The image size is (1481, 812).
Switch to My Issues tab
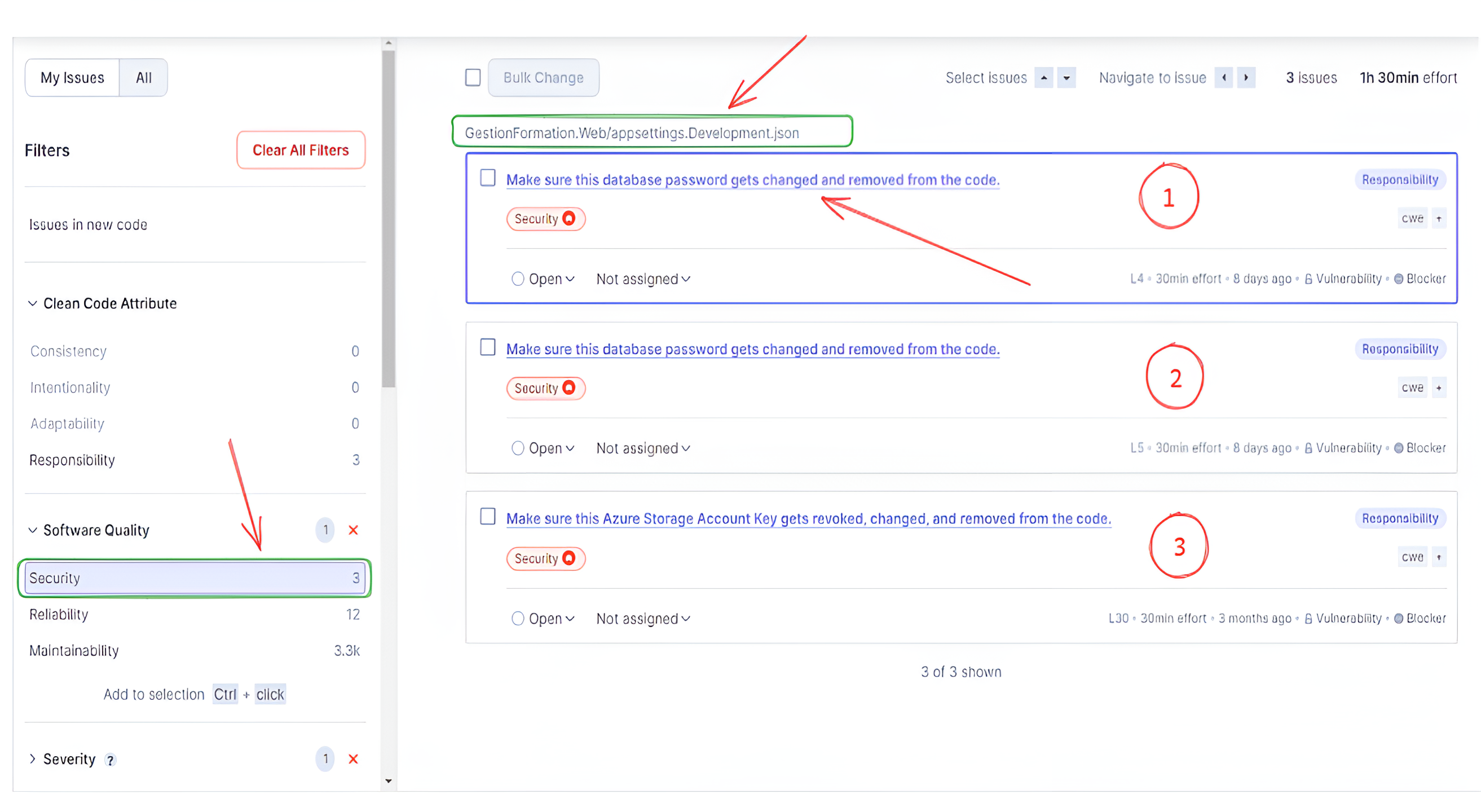pos(72,78)
